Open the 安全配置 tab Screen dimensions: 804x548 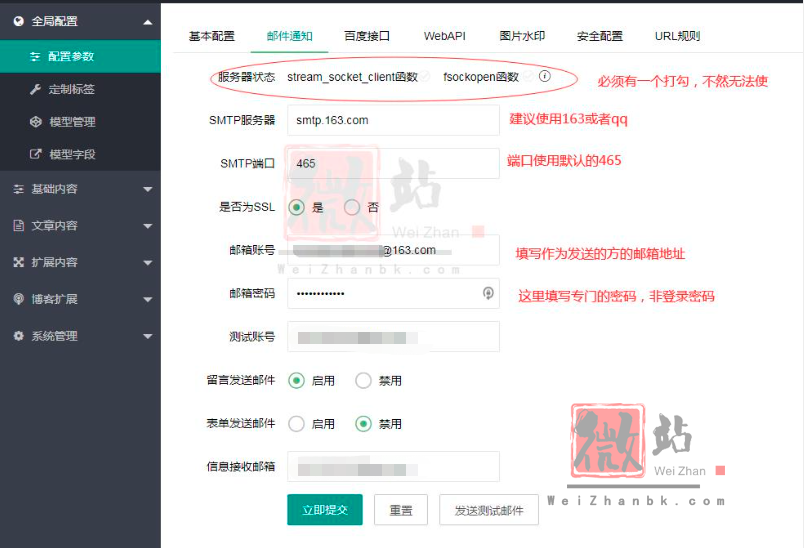[x=599, y=36]
